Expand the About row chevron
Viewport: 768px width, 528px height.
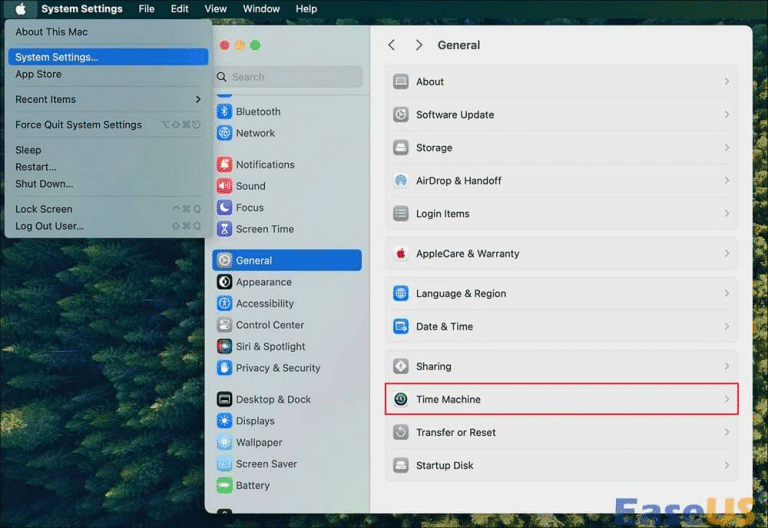coord(726,82)
